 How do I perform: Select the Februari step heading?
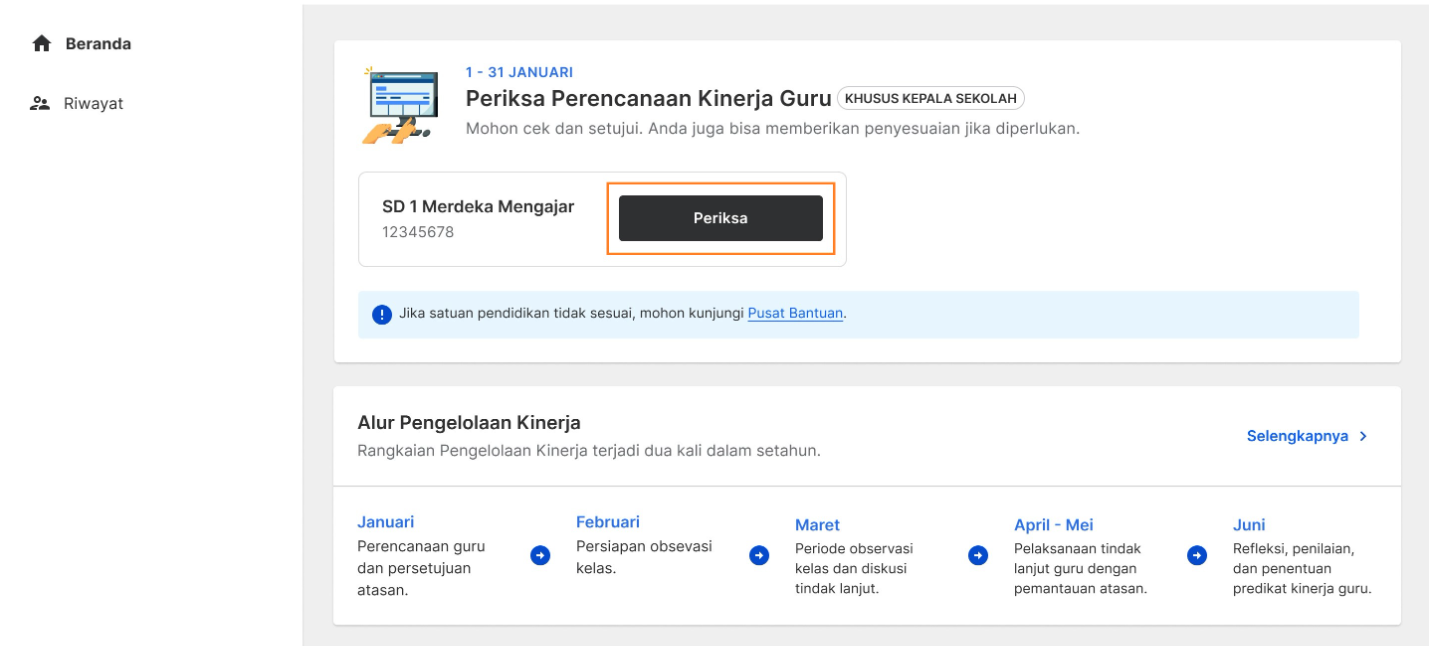pos(607,522)
